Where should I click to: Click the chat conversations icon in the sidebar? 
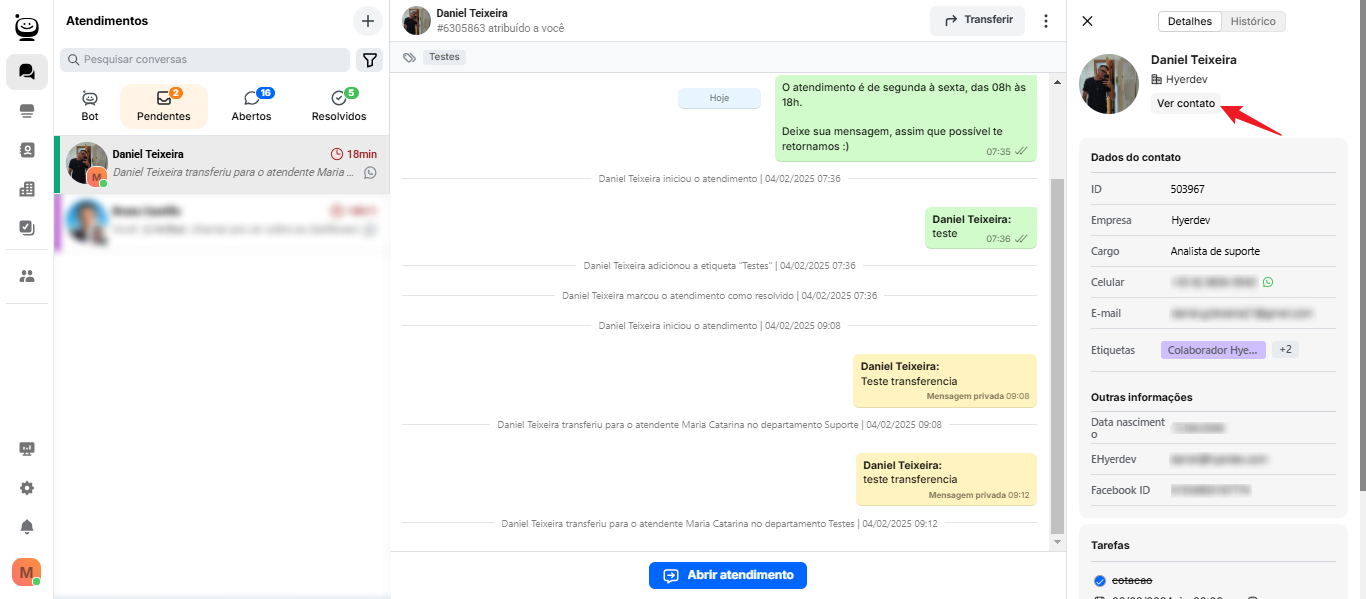tap(27, 72)
